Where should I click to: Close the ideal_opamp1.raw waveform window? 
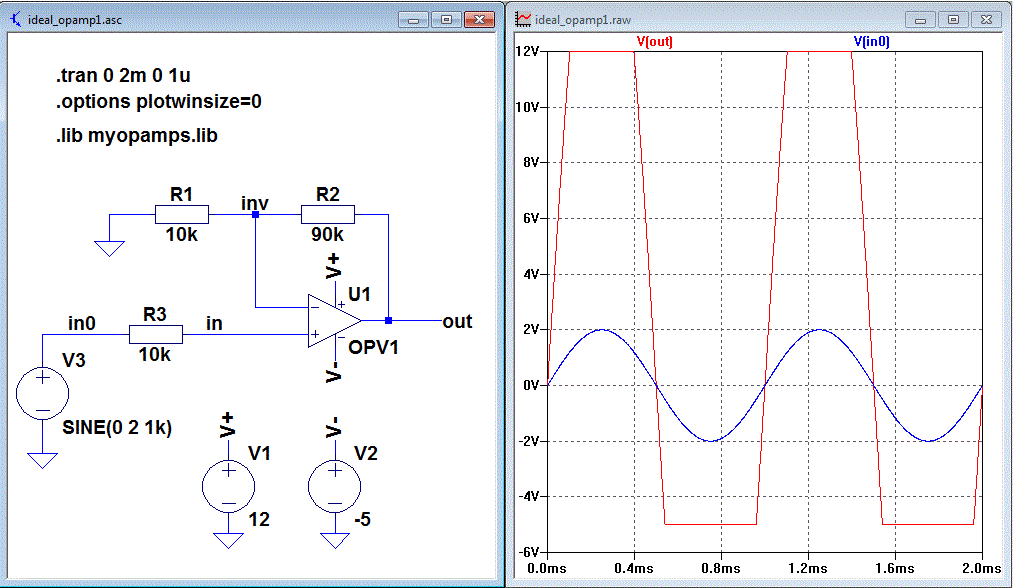point(987,20)
